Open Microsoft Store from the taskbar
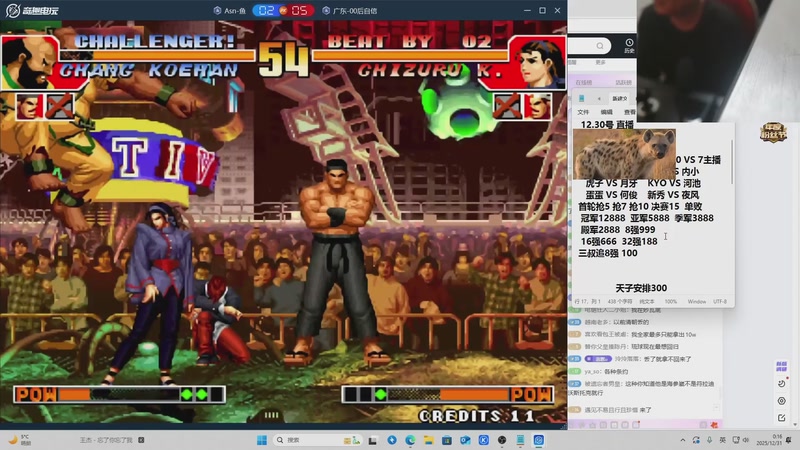This screenshot has height=450, width=800. point(447,440)
